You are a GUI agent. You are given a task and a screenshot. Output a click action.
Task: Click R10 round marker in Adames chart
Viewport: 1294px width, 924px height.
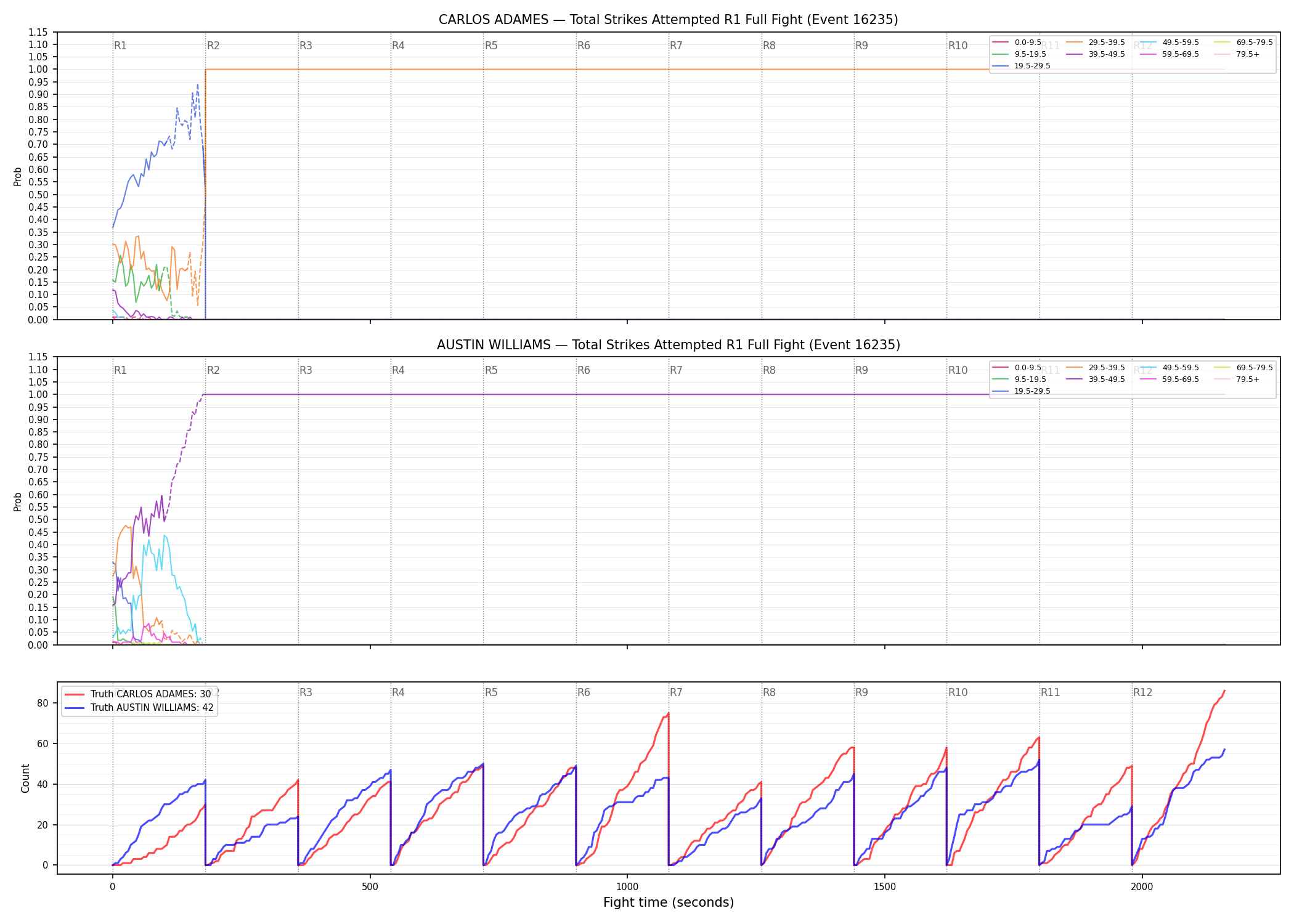pos(958,46)
